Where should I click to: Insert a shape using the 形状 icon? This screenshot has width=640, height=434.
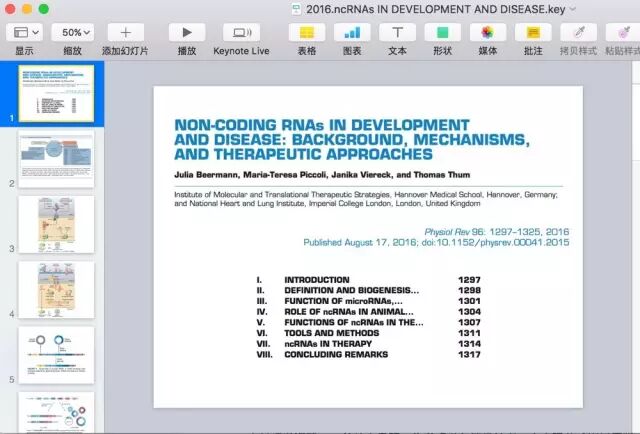coord(443,32)
